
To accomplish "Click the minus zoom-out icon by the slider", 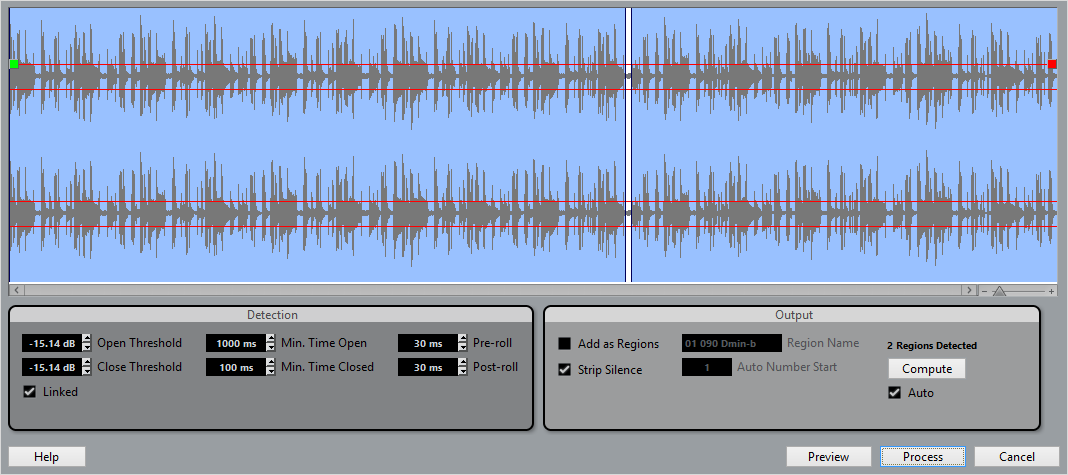I will click(984, 291).
